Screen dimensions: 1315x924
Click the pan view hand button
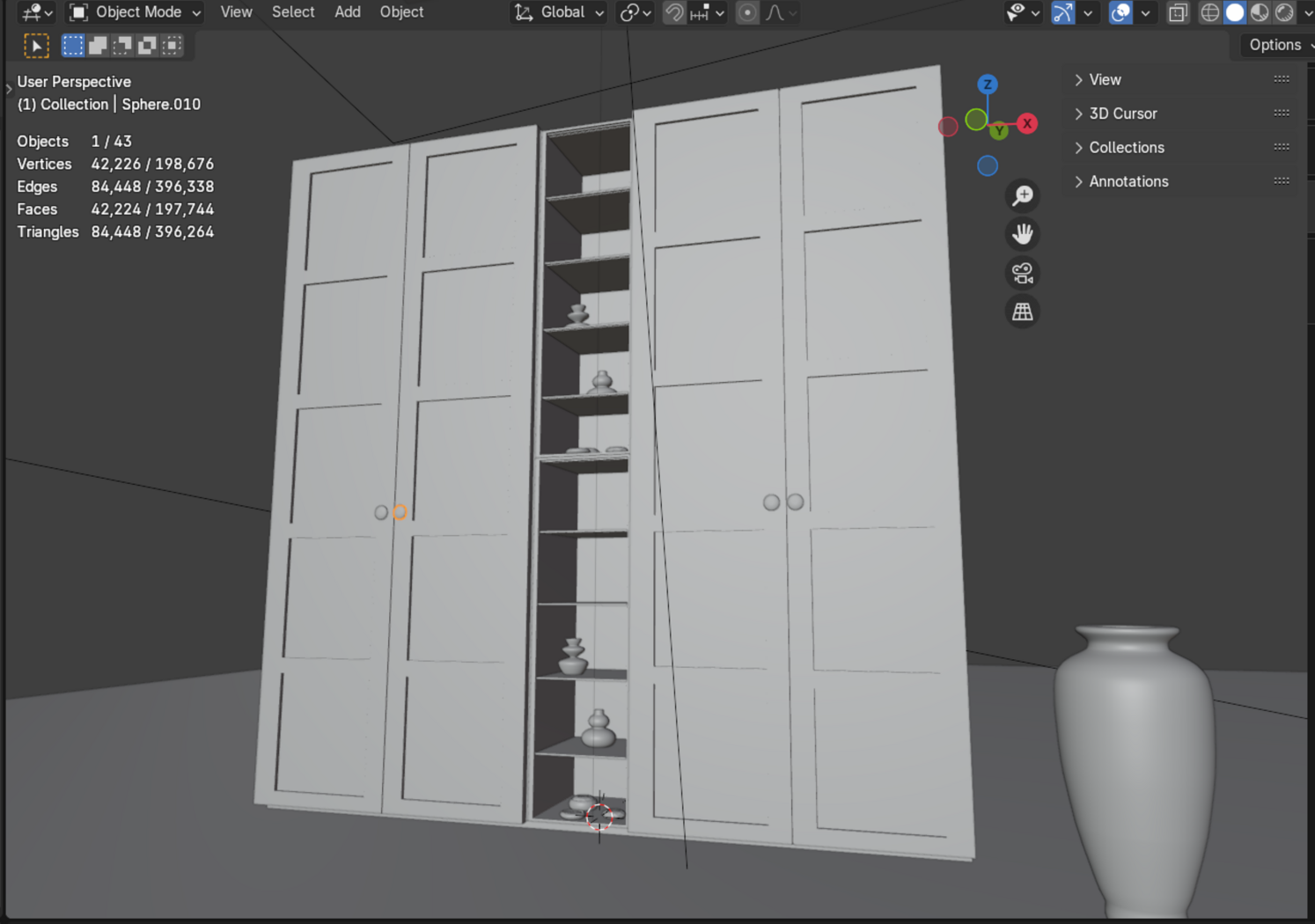(1023, 234)
